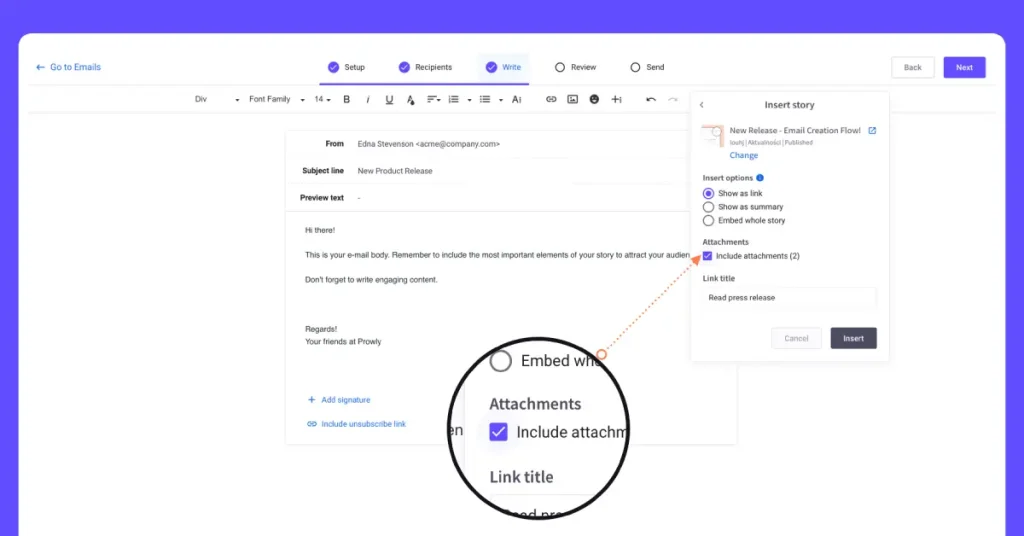Click Change to pick another story
Screen dimensions: 1024x536
tap(744, 155)
